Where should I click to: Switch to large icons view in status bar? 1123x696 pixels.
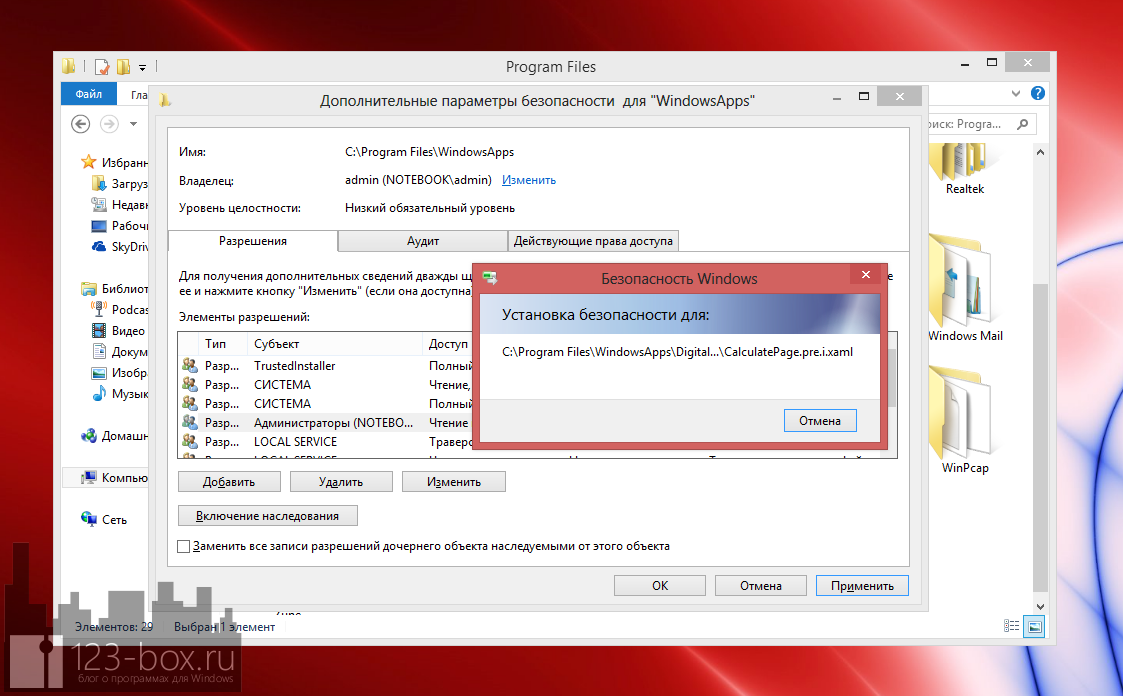(x=1034, y=627)
